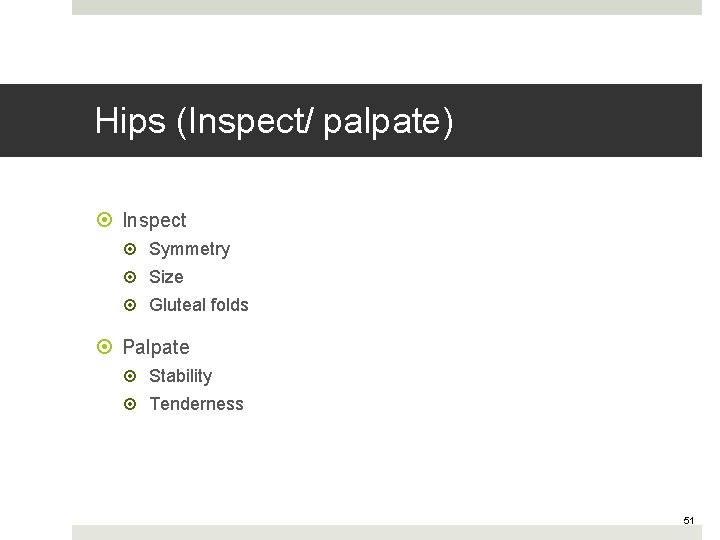Select the "Stability" sub-bullet text
Screen dimensions: 720x540
pyautogui.click(x=180, y=376)
